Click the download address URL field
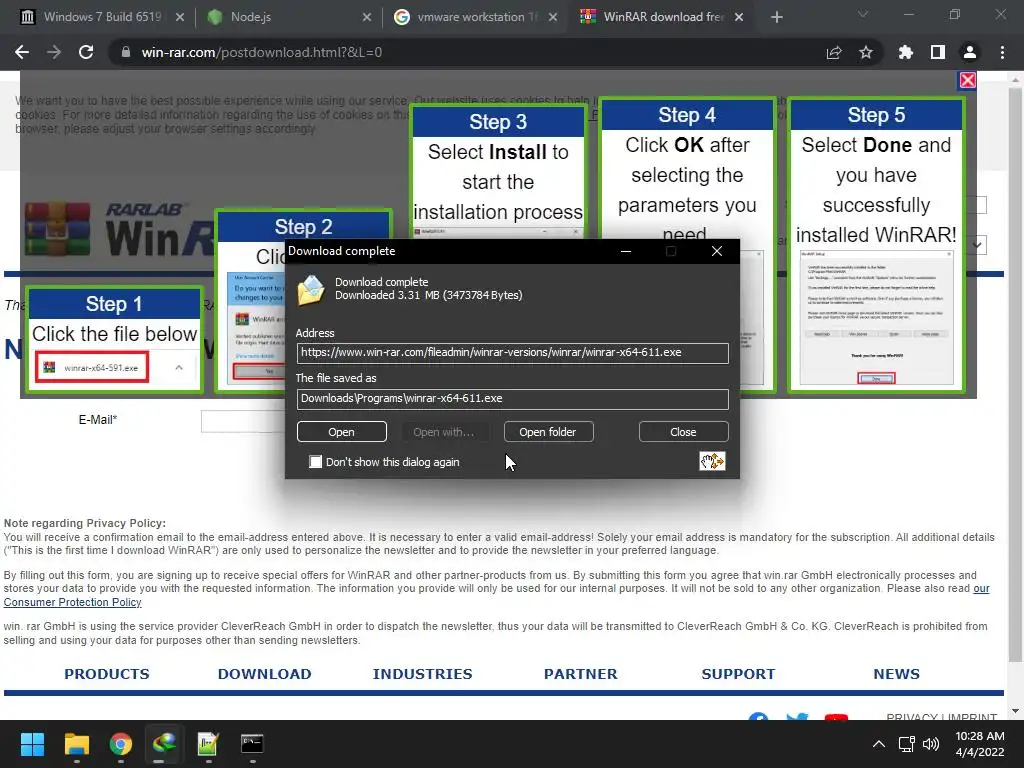 513,353
